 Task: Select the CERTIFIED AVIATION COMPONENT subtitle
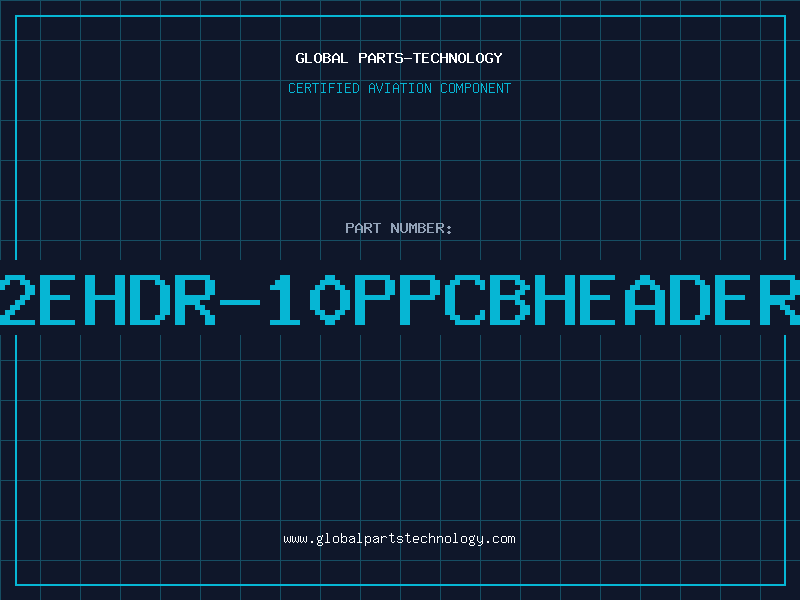(x=399, y=88)
